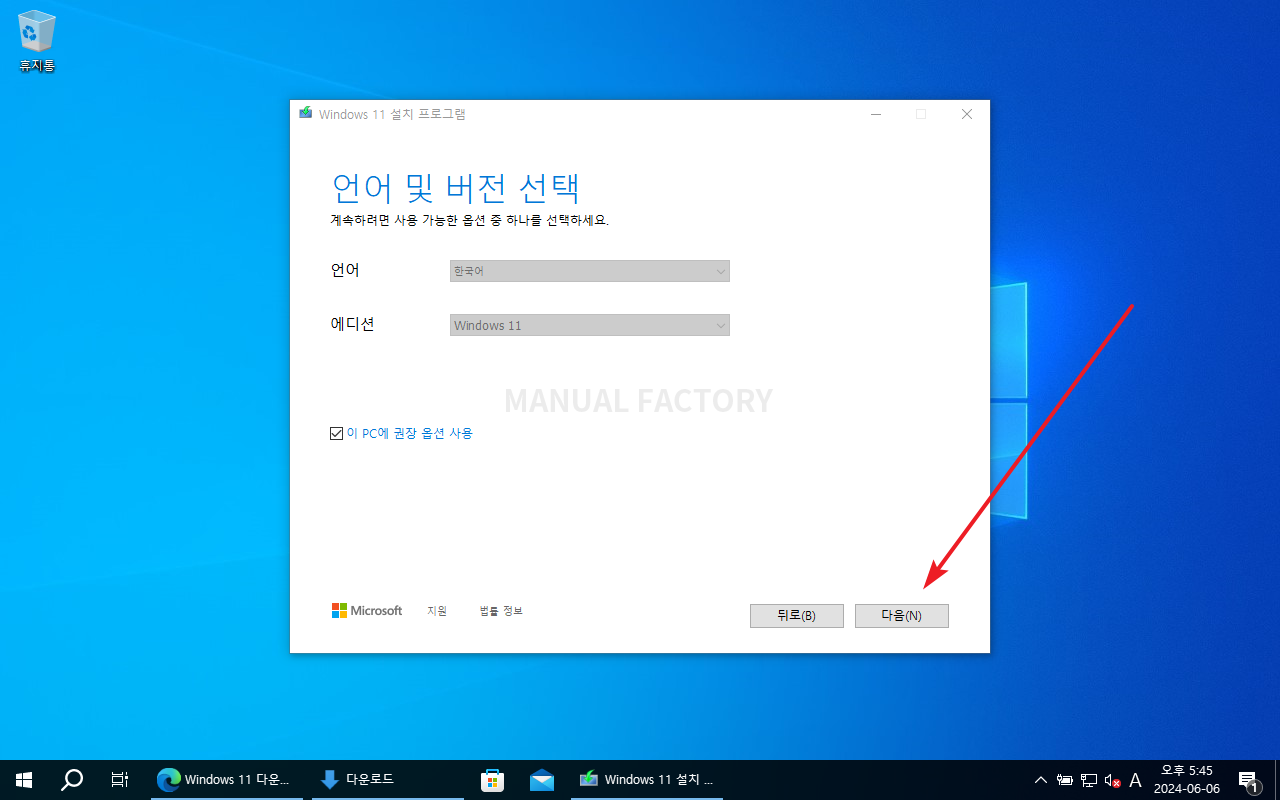Screen dimensions: 1280x800
Task: Open the 법률 정보 legal link
Action: [x=501, y=611]
